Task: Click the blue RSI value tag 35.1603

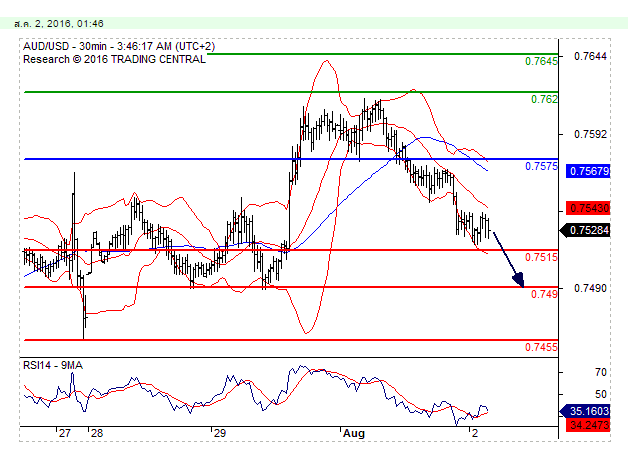Action: tap(585, 411)
